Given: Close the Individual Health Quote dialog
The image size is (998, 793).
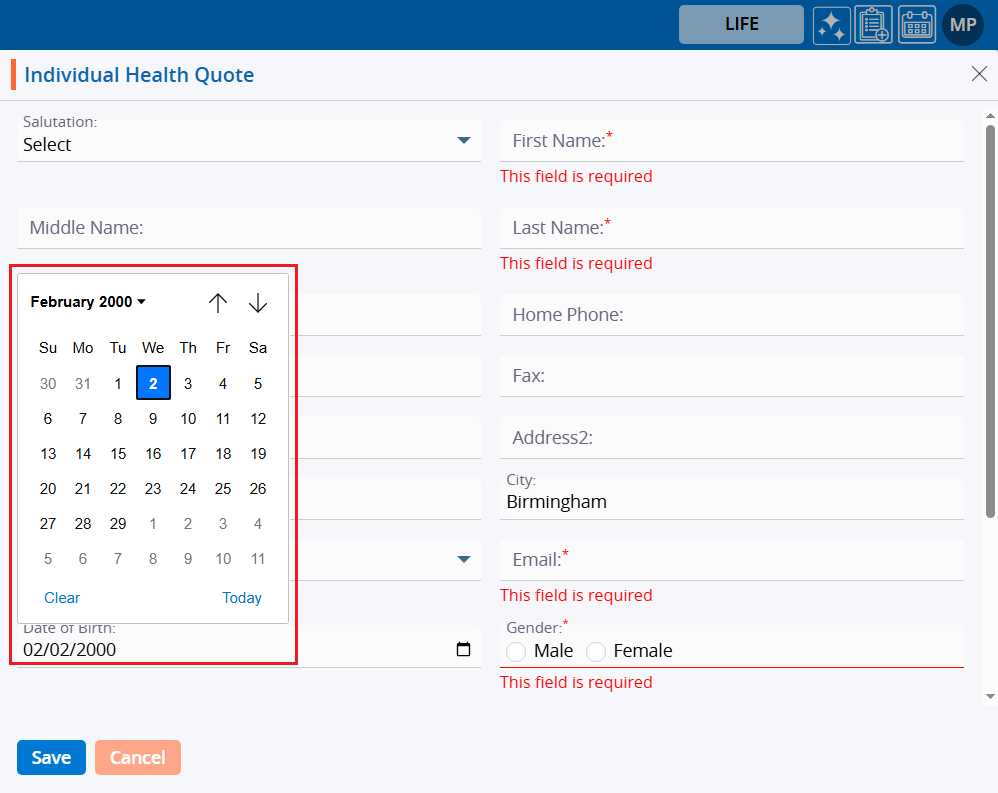Looking at the screenshot, I should pyautogui.click(x=979, y=74).
